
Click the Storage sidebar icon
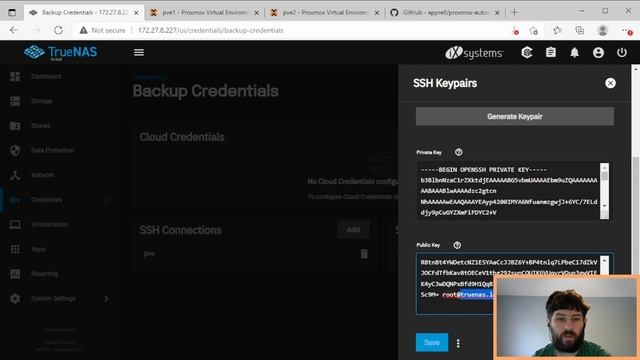15,101
